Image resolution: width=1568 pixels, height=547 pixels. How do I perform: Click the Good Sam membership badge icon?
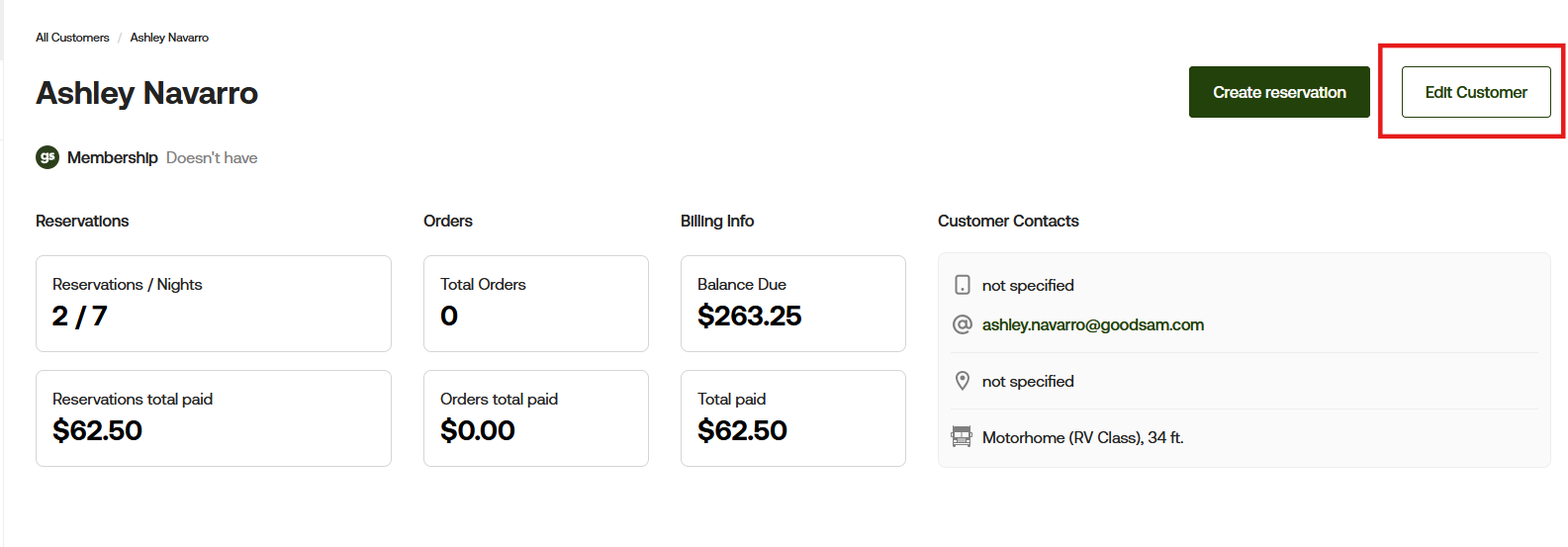tap(47, 157)
